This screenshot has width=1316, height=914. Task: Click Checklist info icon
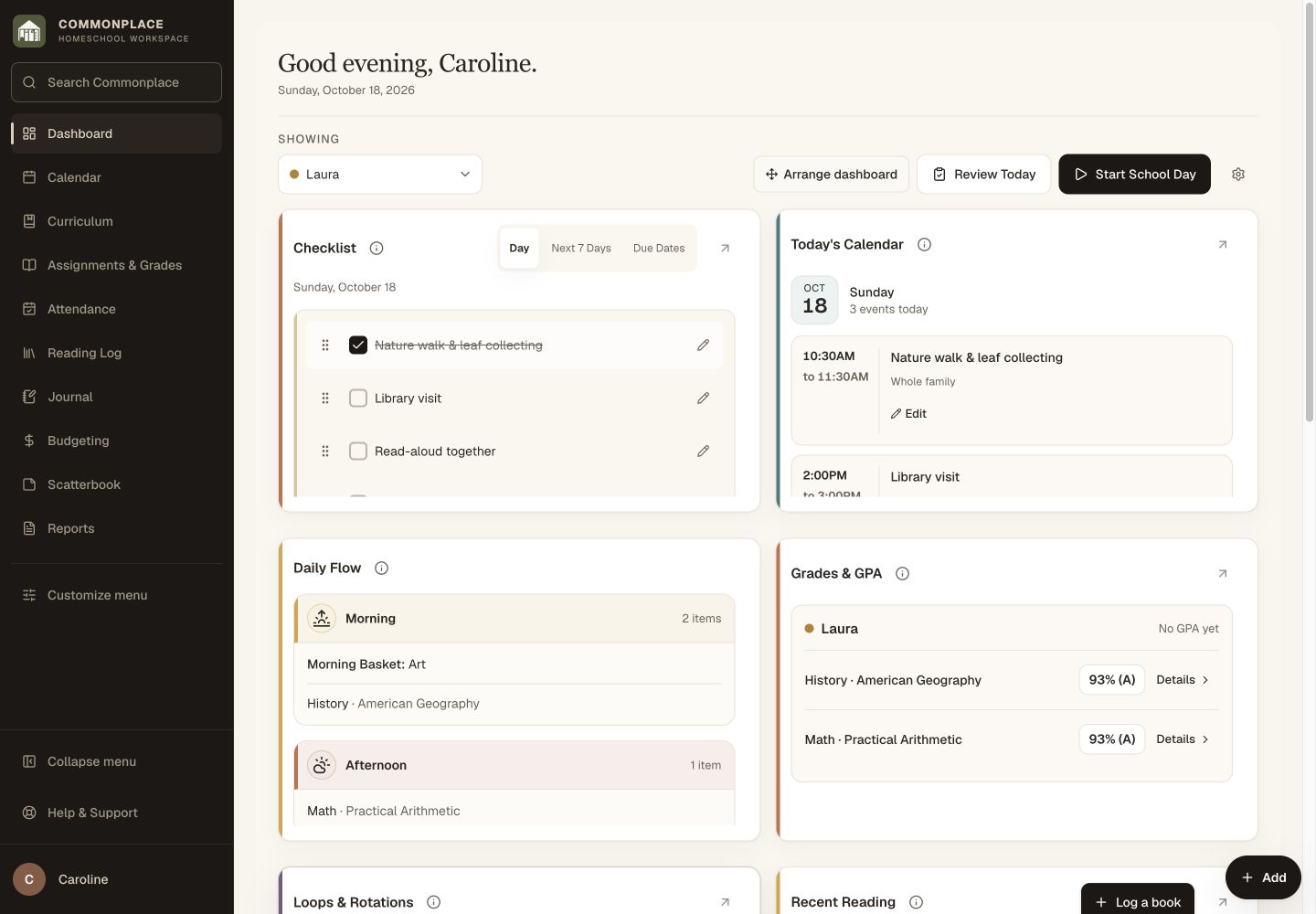point(377,248)
